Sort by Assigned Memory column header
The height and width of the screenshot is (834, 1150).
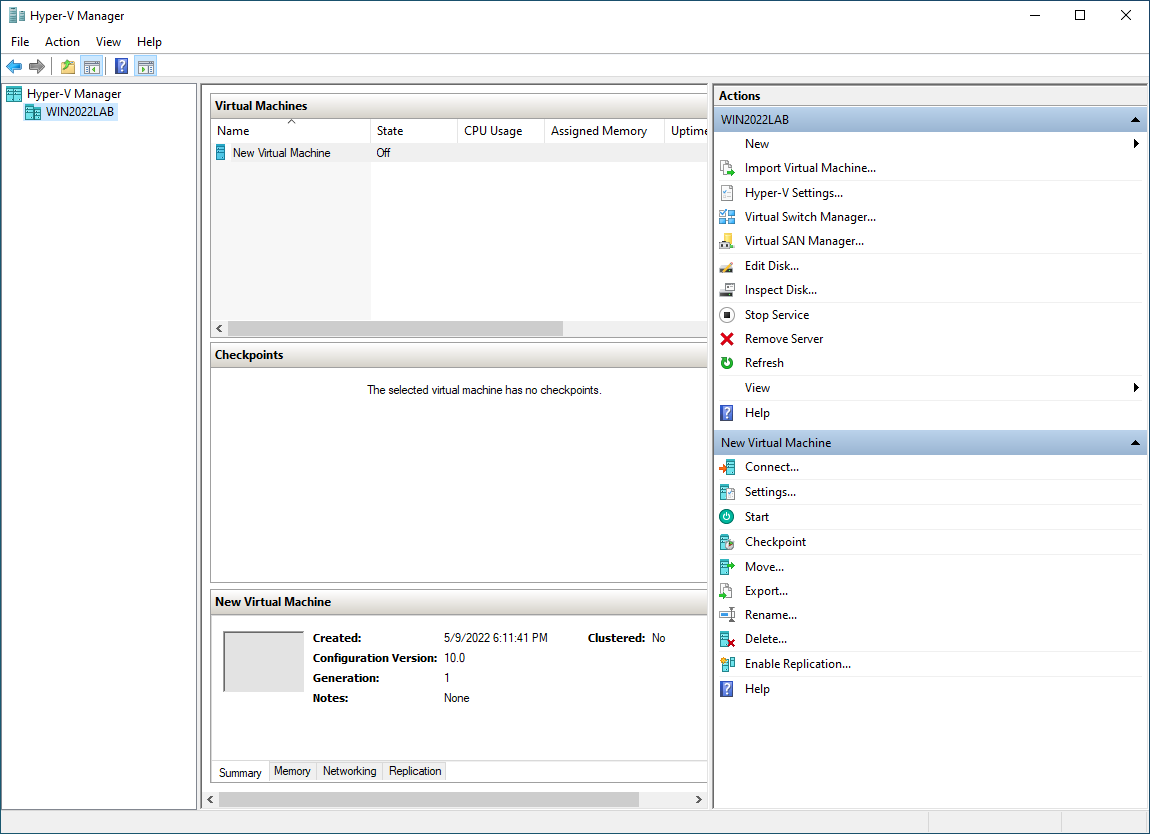(x=604, y=131)
